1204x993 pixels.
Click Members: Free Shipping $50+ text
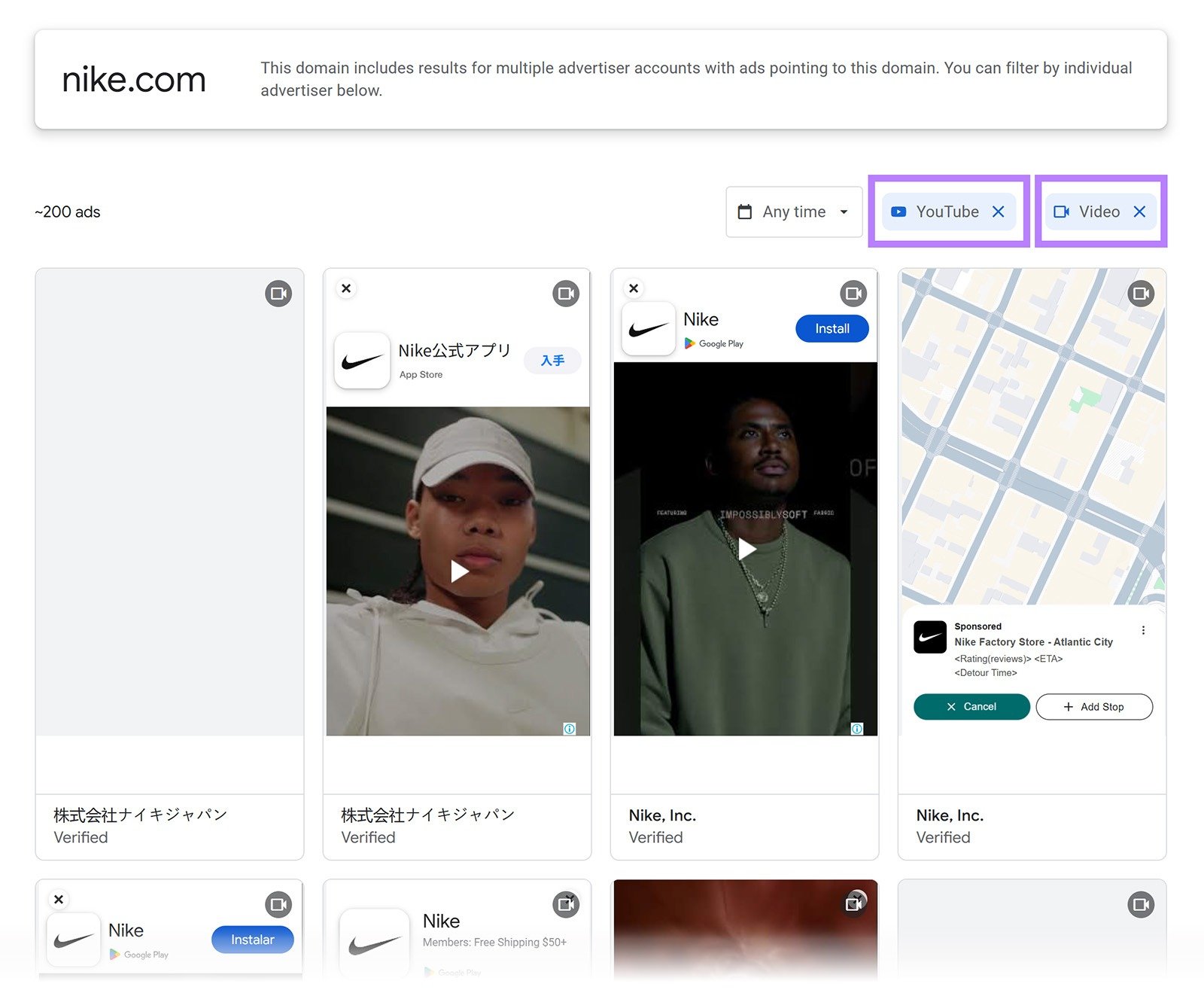pyautogui.click(x=494, y=943)
